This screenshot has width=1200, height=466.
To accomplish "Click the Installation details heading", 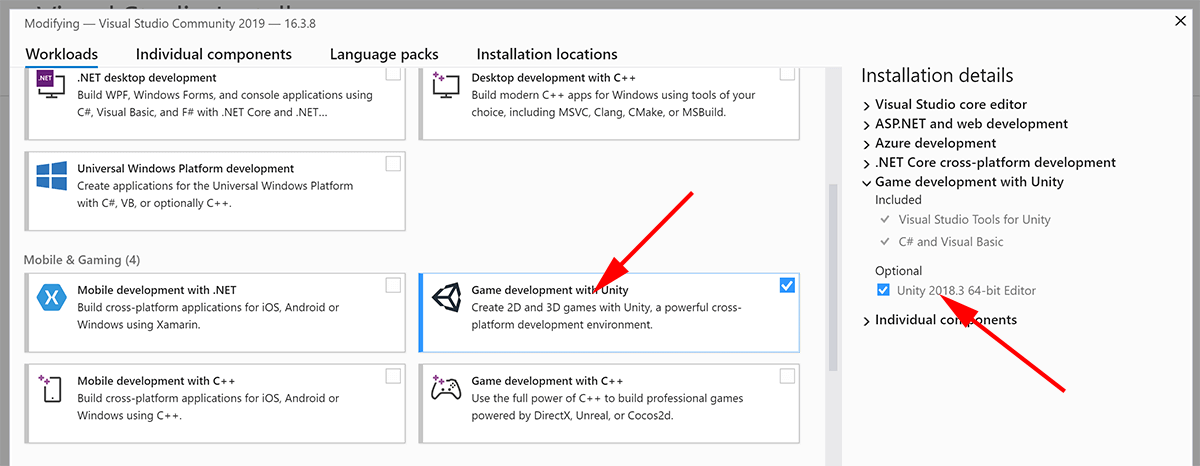I will pos(937,76).
